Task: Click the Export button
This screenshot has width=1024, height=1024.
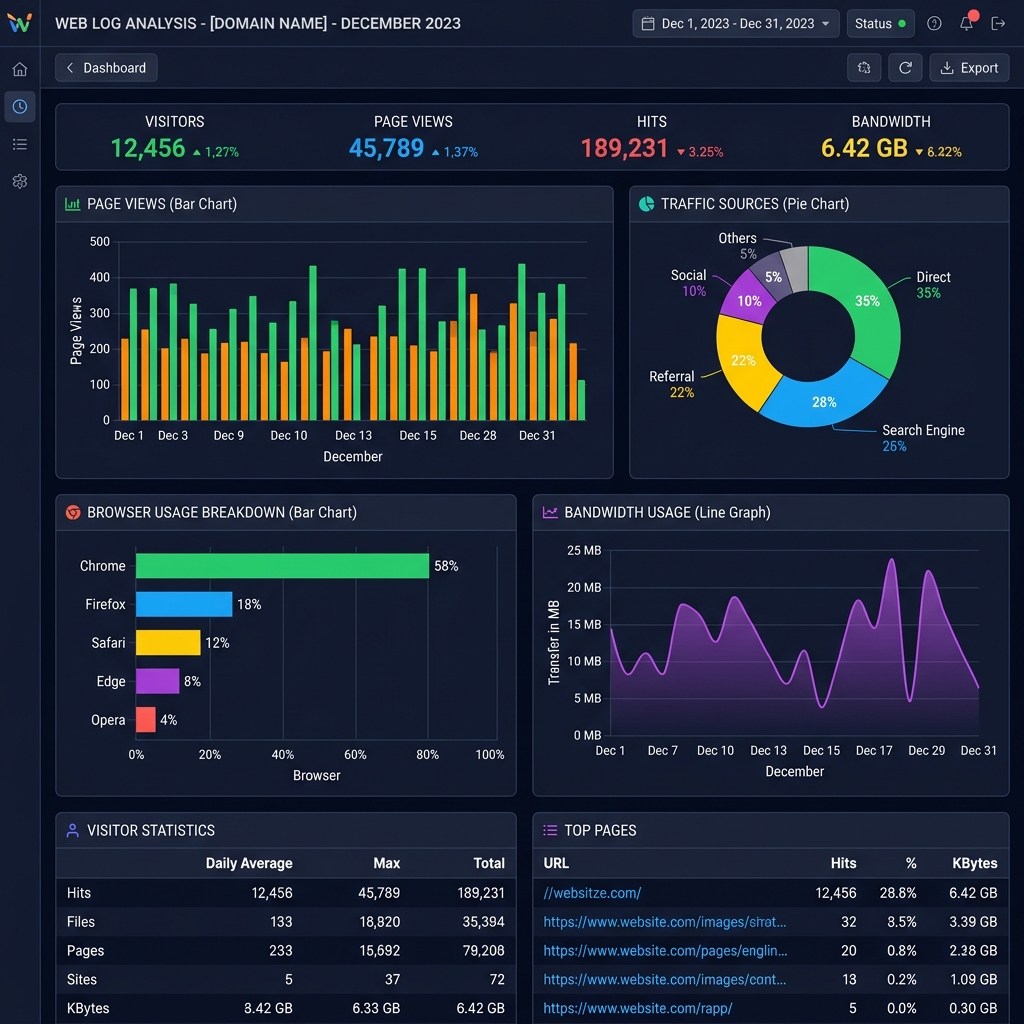Action: pyautogui.click(x=969, y=68)
